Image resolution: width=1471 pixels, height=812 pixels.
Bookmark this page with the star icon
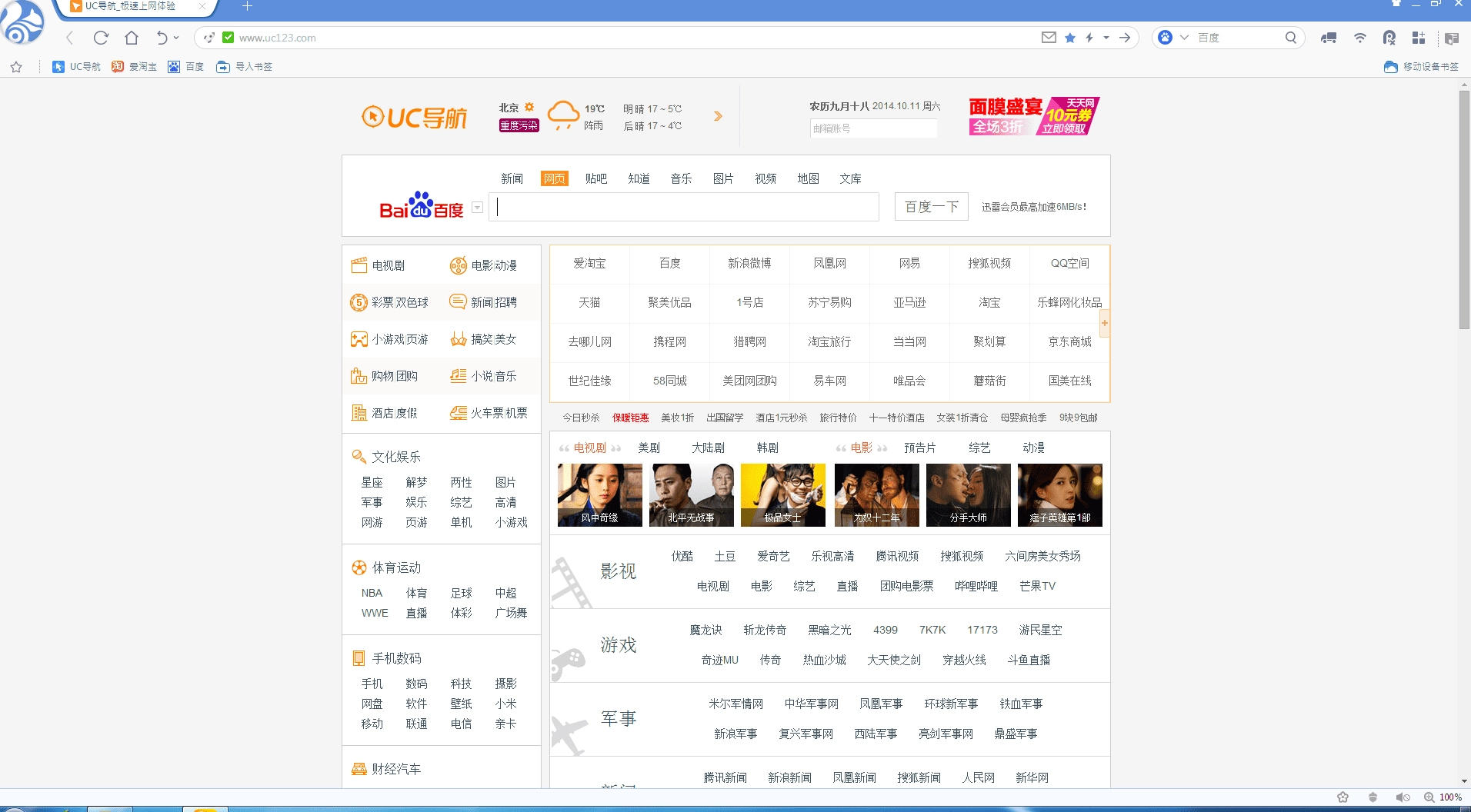1070,38
